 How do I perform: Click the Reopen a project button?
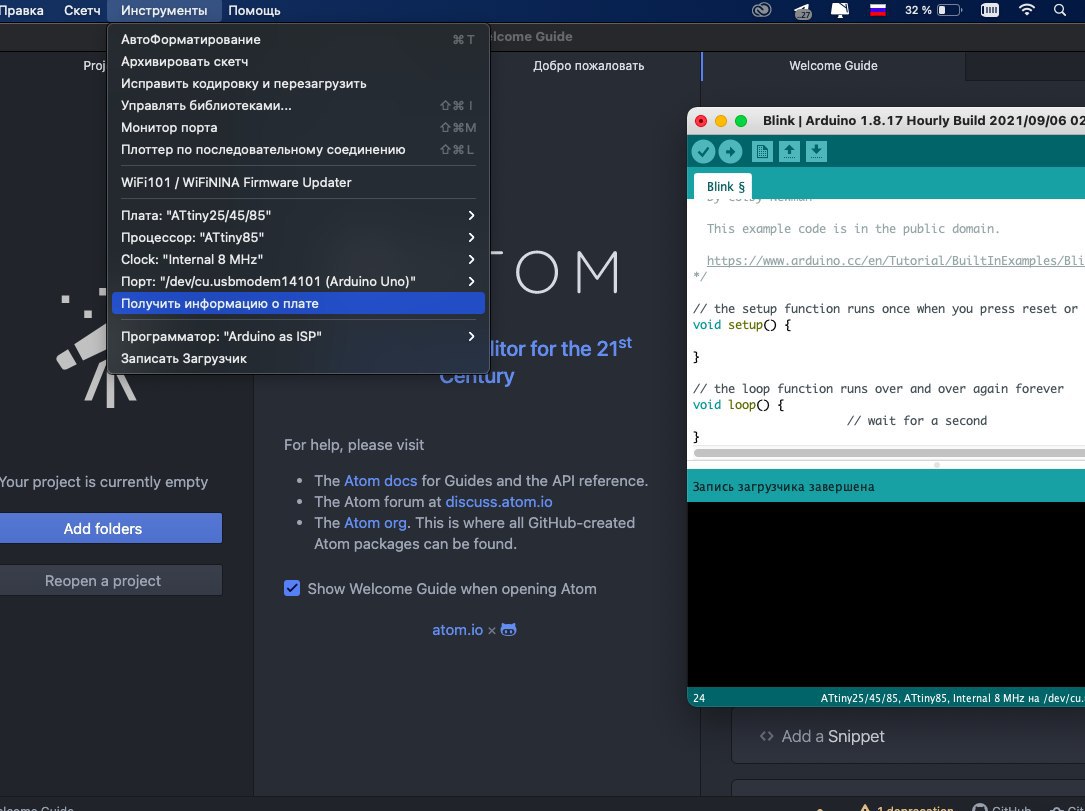tap(111, 581)
